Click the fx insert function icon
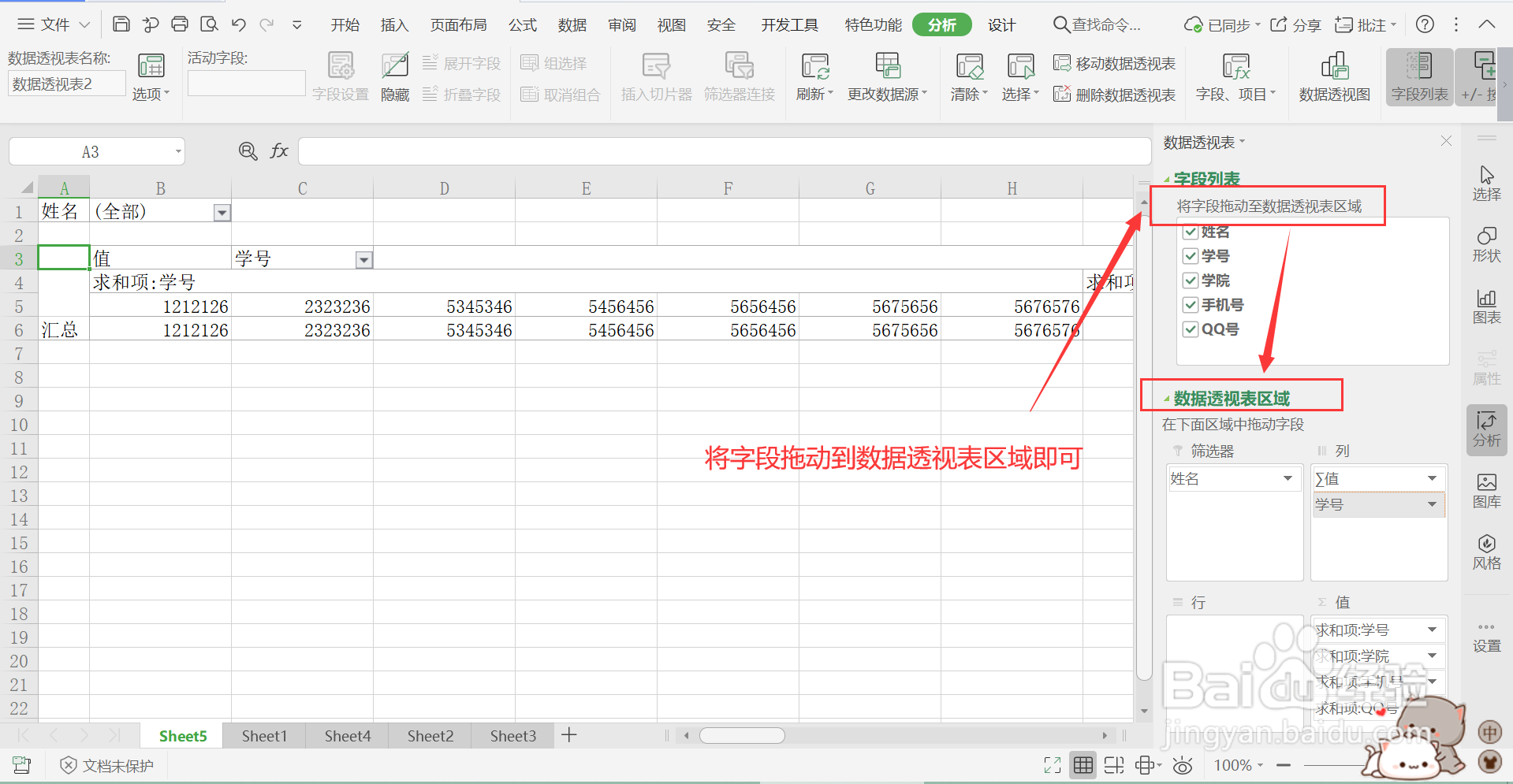Viewport: 1513px width, 784px height. [x=279, y=151]
